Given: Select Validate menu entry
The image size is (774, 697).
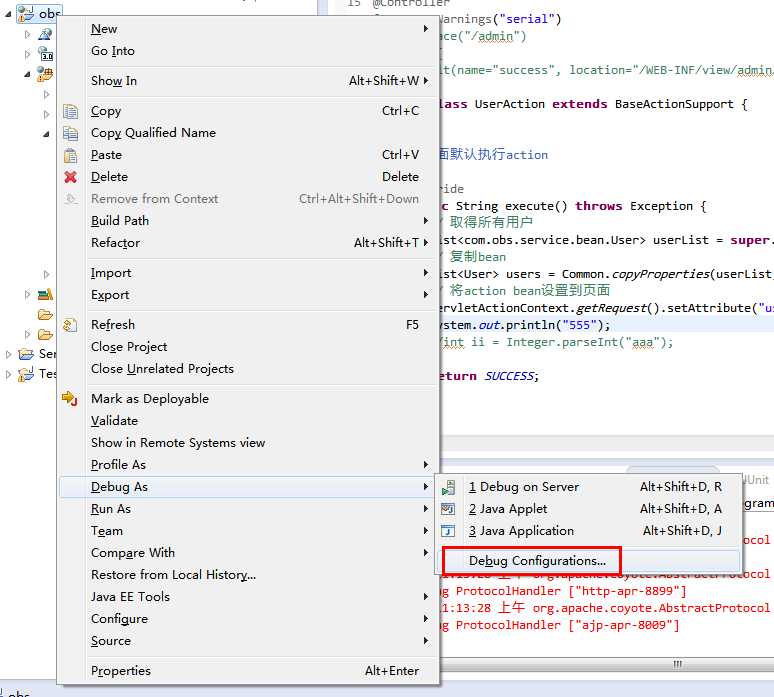Looking at the screenshot, I should pos(248,421).
